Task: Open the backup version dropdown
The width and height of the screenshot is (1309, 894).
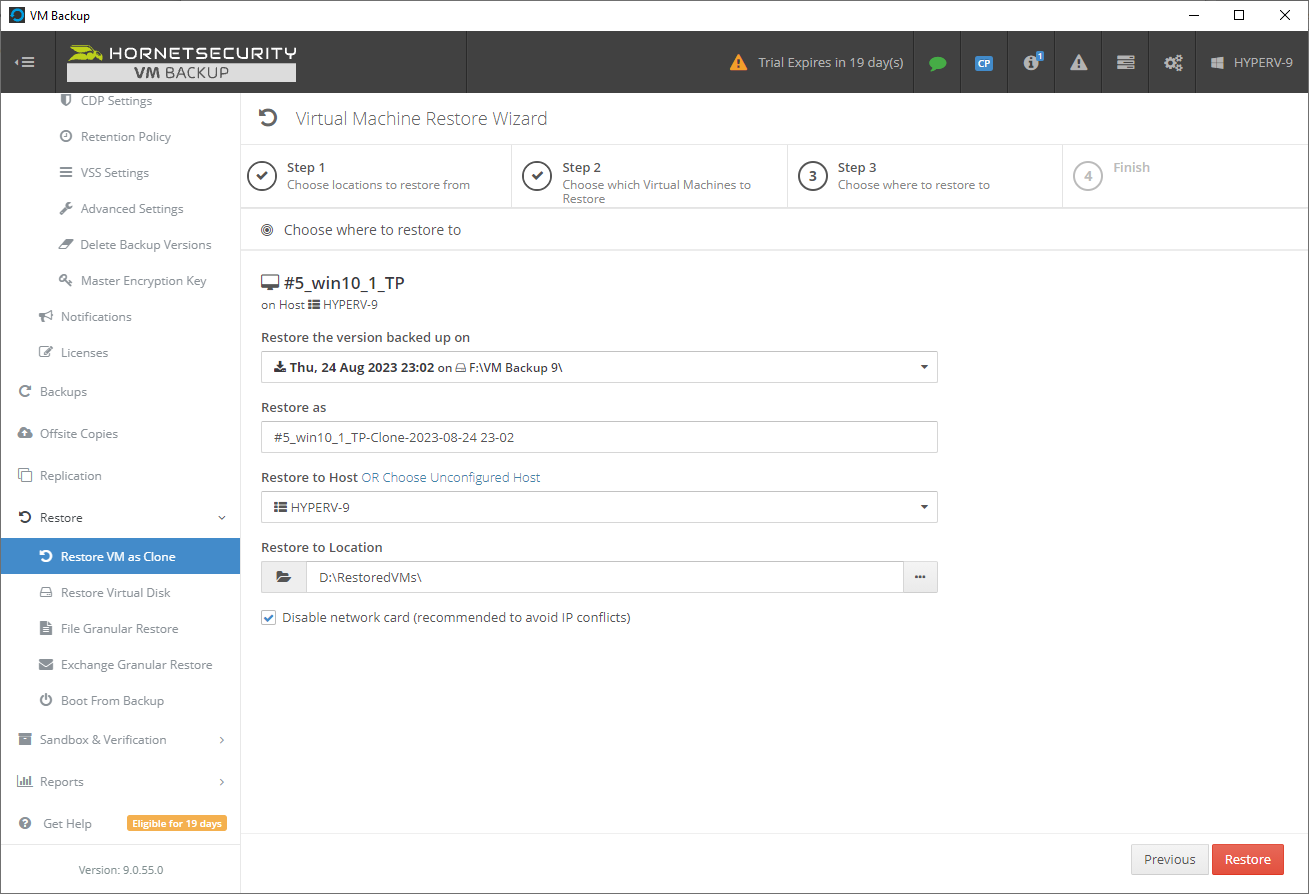Action: click(599, 367)
